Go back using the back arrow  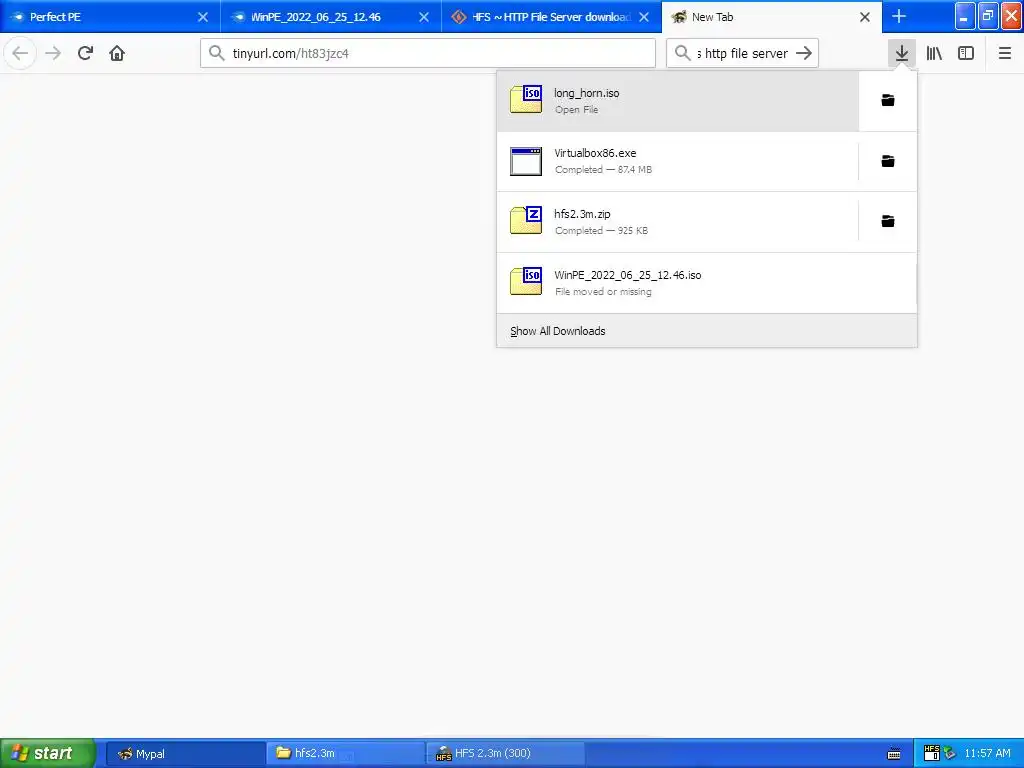pos(20,53)
